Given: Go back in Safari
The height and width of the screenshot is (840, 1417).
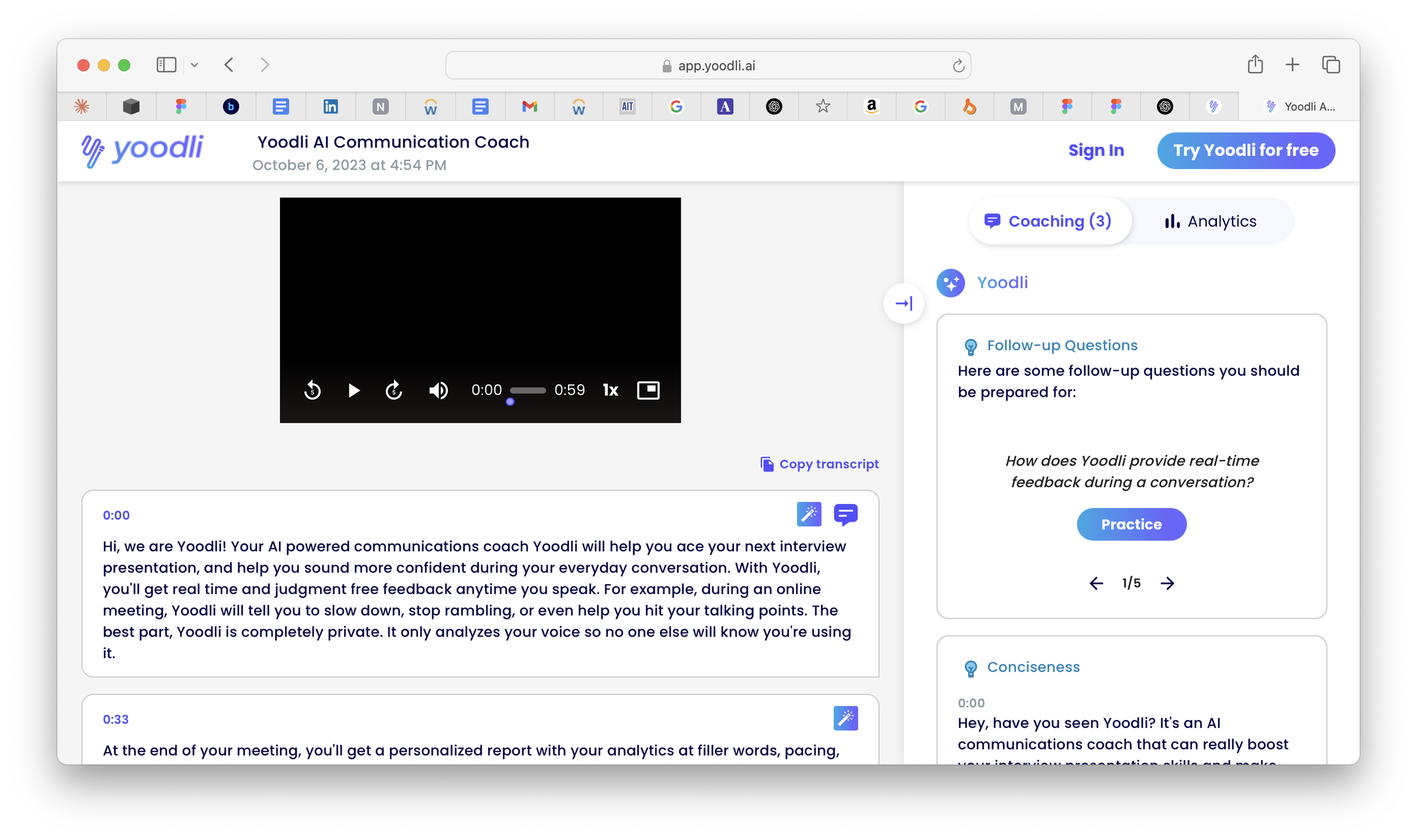Looking at the screenshot, I should coord(229,65).
